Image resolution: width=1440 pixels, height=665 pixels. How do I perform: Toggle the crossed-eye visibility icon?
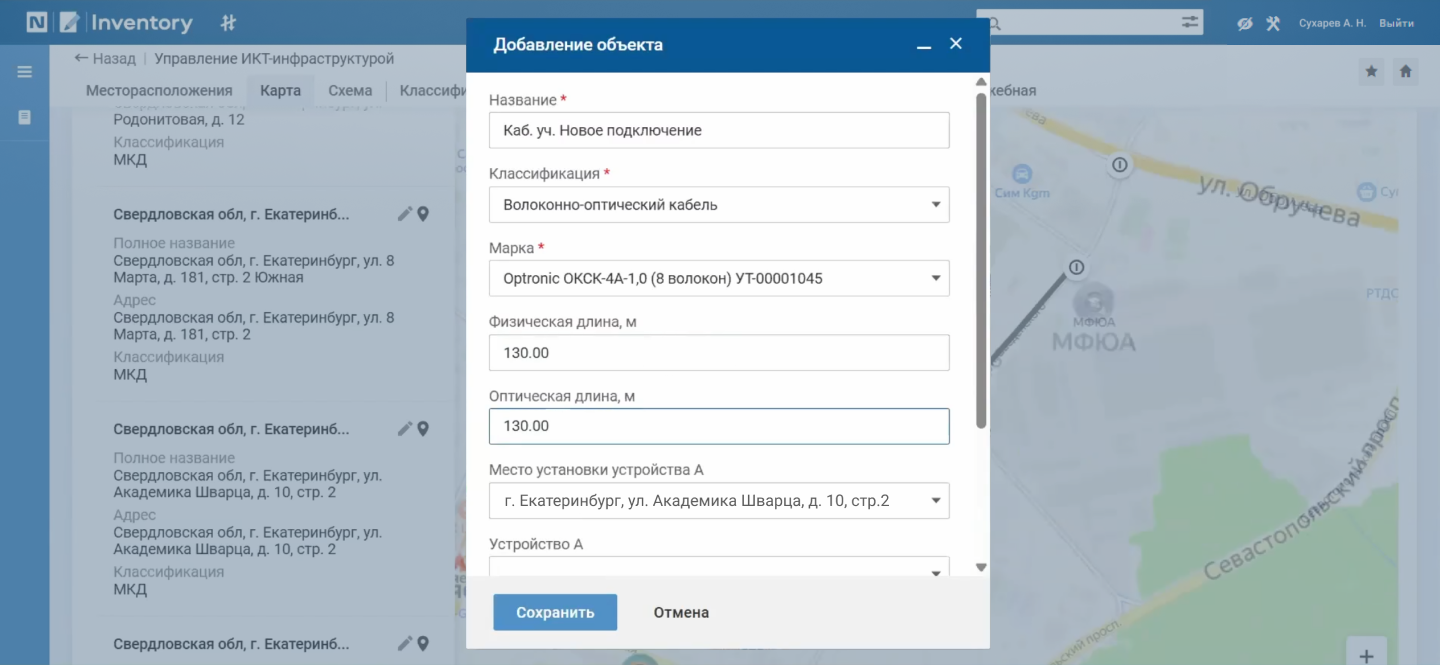click(x=1245, y=23)
